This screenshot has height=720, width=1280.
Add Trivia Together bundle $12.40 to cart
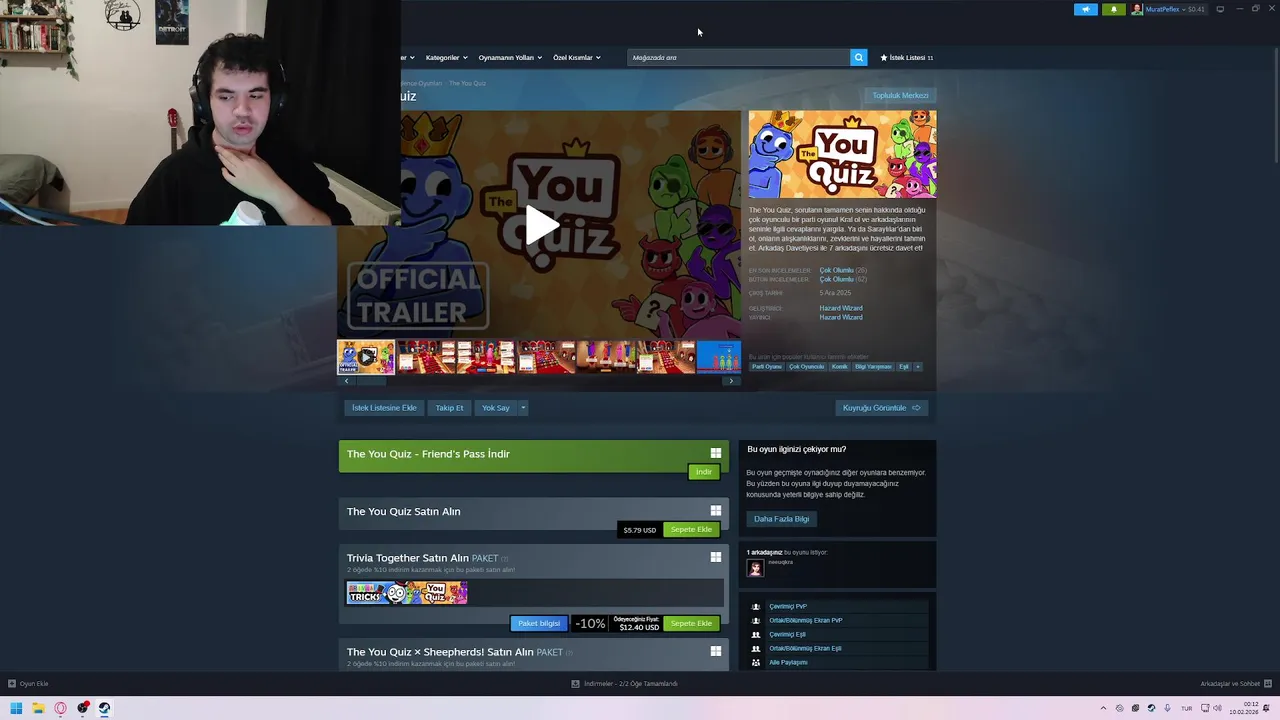coord(691,623)
